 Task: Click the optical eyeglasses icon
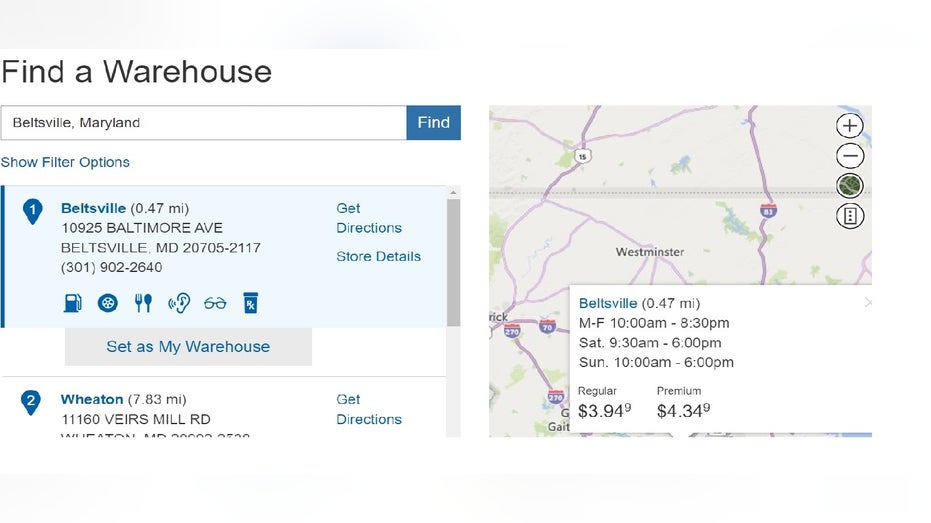215,303
